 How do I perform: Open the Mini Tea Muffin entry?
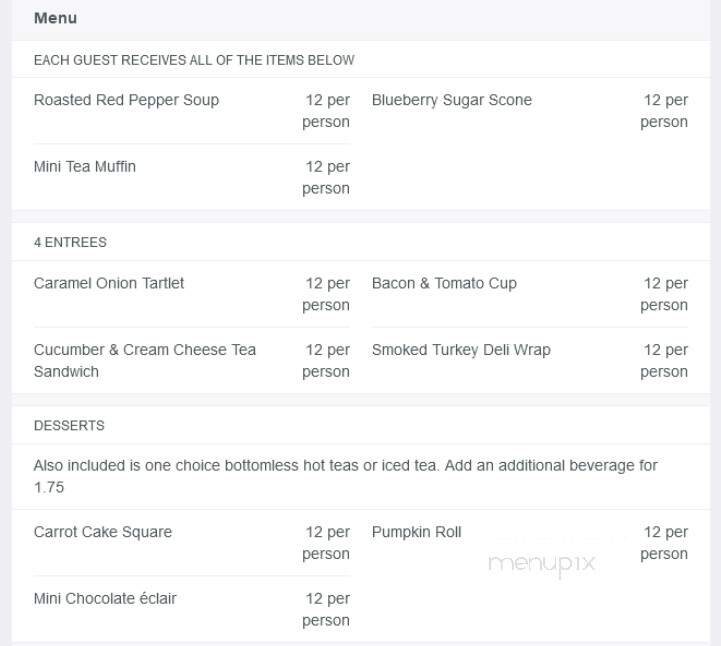(x=85, y=166)
